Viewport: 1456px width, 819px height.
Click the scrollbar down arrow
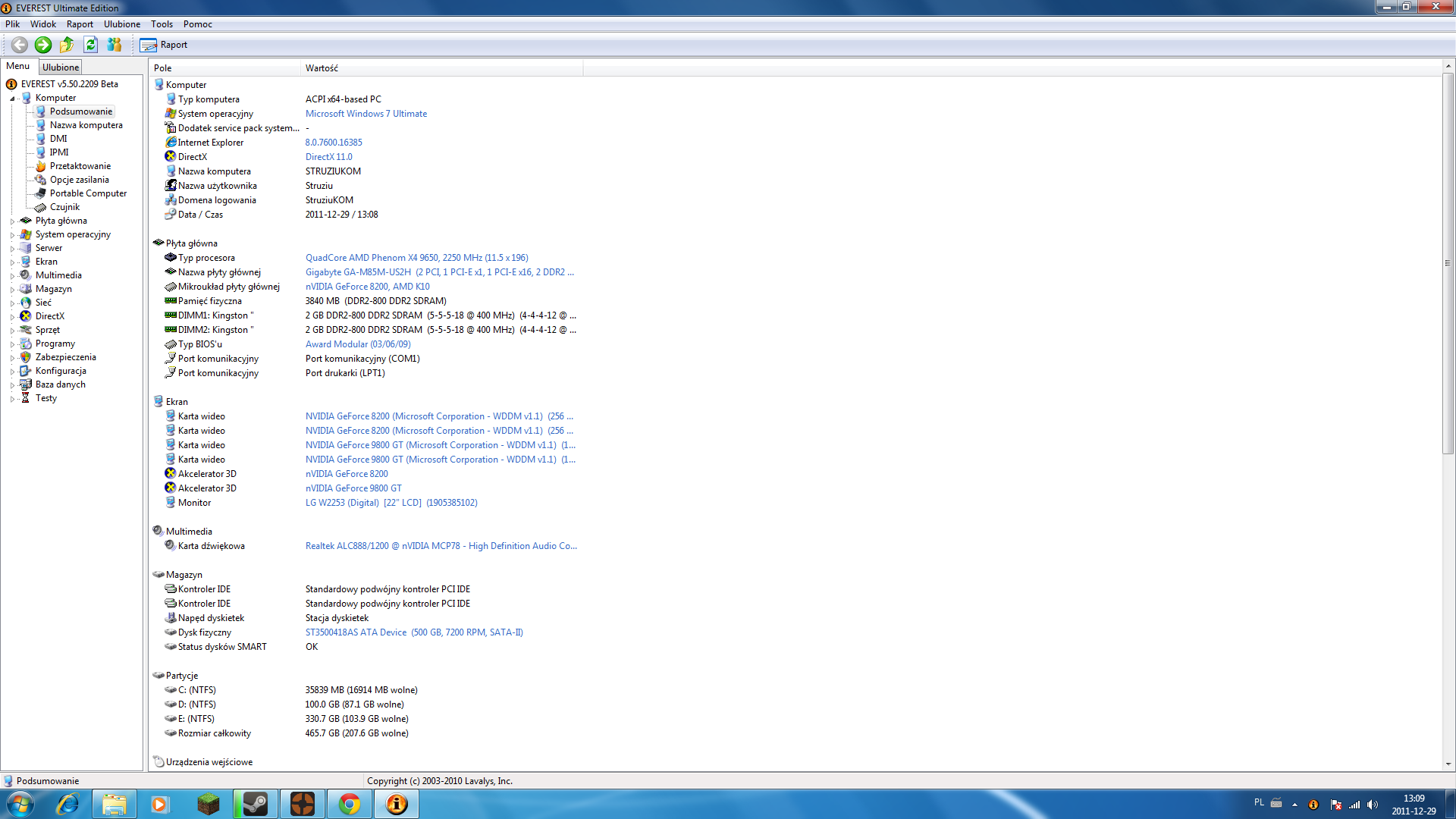pos(1448,764)
